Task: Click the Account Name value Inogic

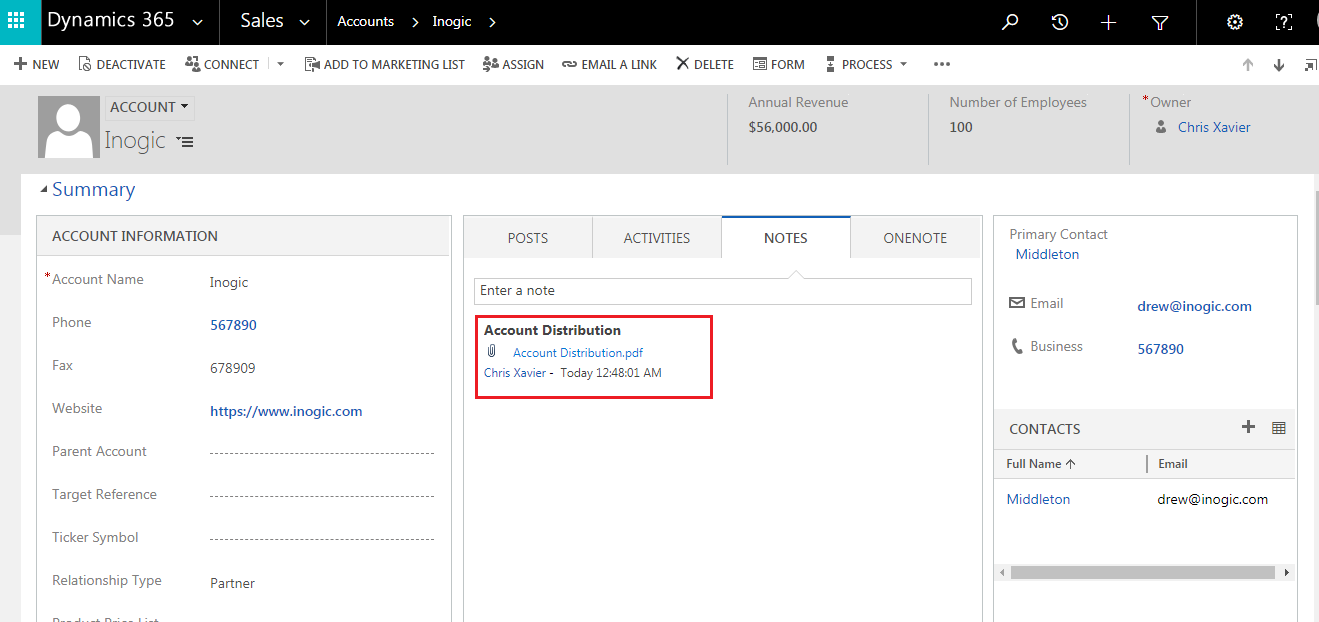Action: [229, 282]
